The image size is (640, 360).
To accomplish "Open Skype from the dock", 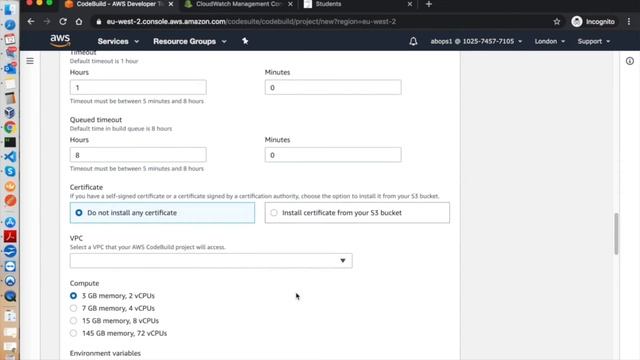I will pos(10,171).
